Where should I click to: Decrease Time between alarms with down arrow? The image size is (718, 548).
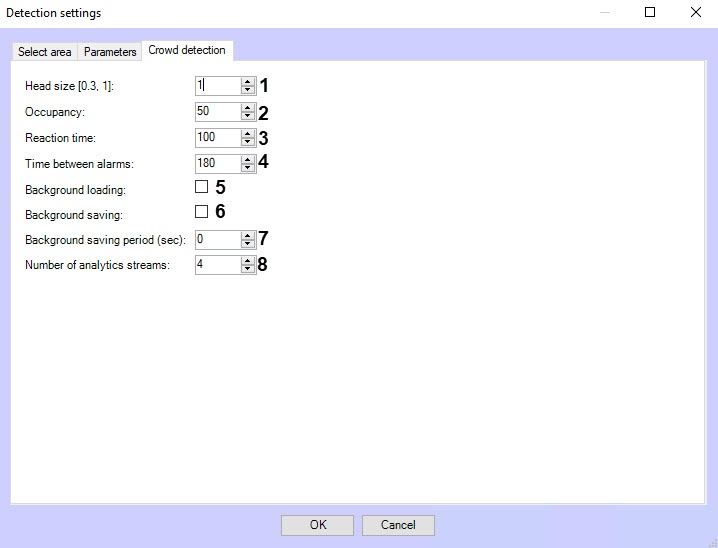[248, 168]
